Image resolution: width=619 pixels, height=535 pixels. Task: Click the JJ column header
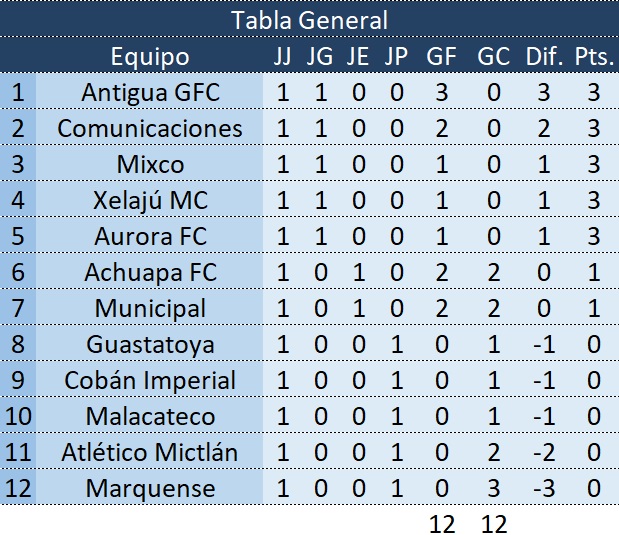pyautogui.click(x=283, y=56)
